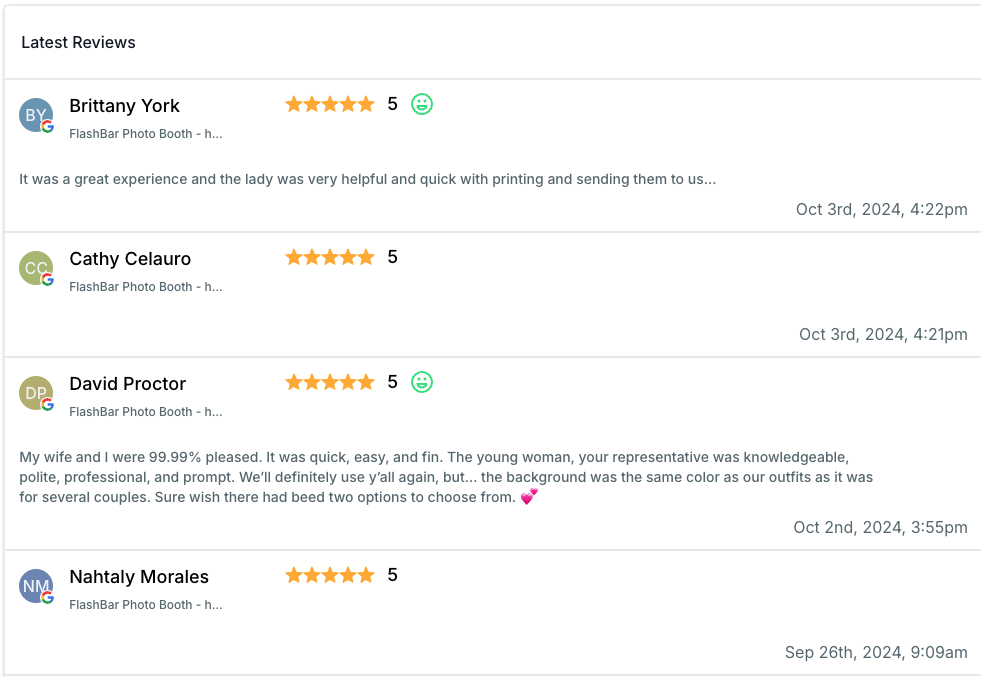The image size is (981, 677).
Task: Open reviewer name Brittany York
Action: [125, 106]
